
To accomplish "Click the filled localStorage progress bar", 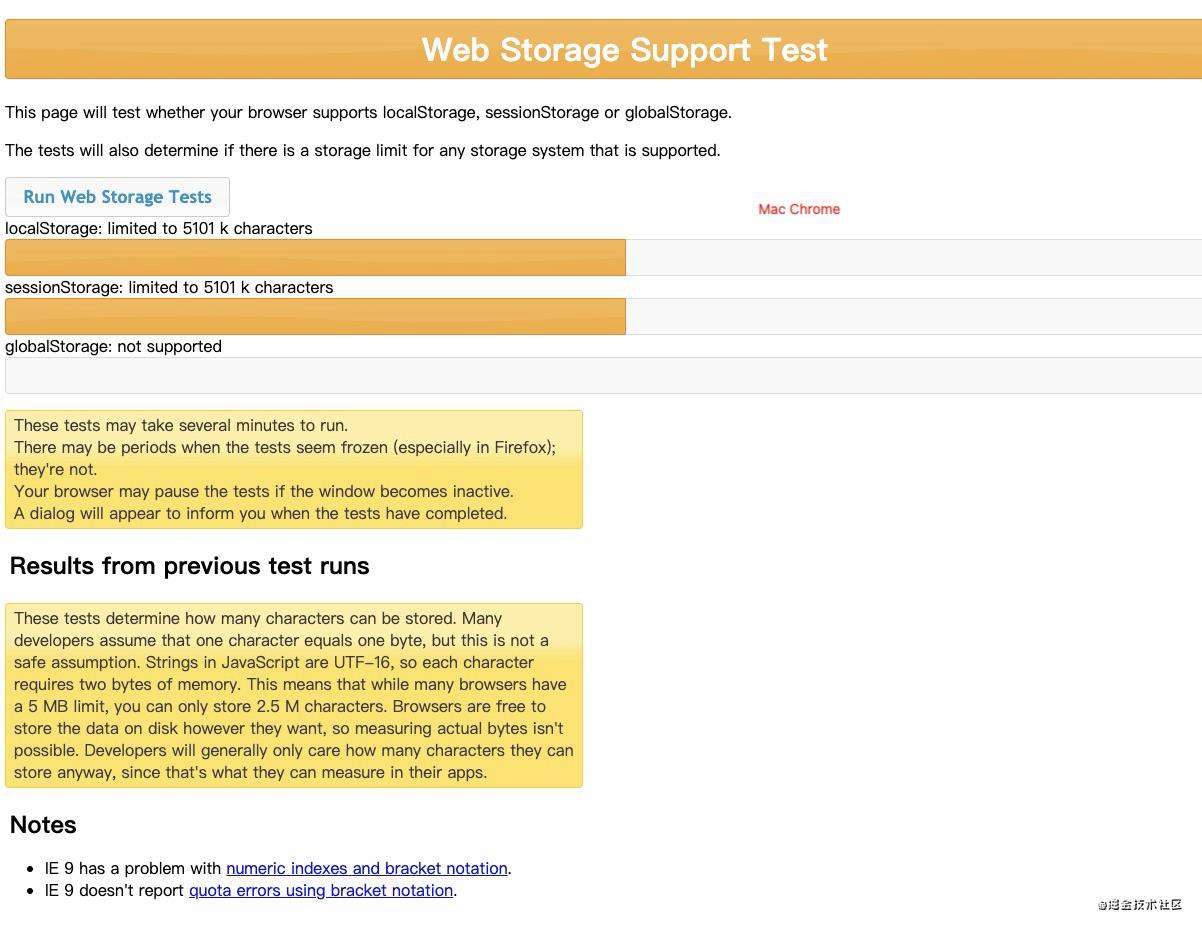I will (315, 257).
